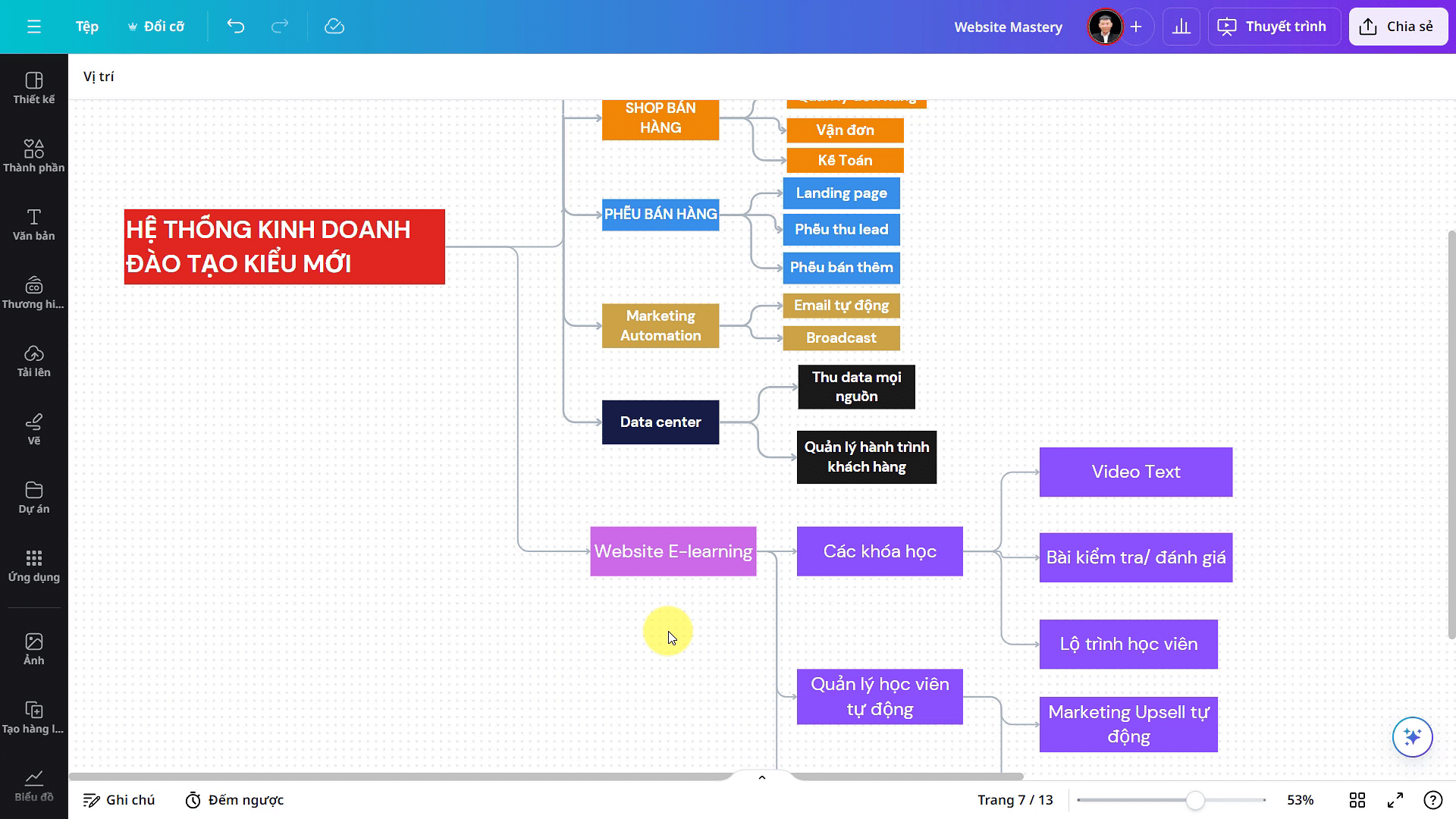Open the hamburger main menu
Screen dimensions: 1456x819
pyautogui.click(x=33, y=27)
